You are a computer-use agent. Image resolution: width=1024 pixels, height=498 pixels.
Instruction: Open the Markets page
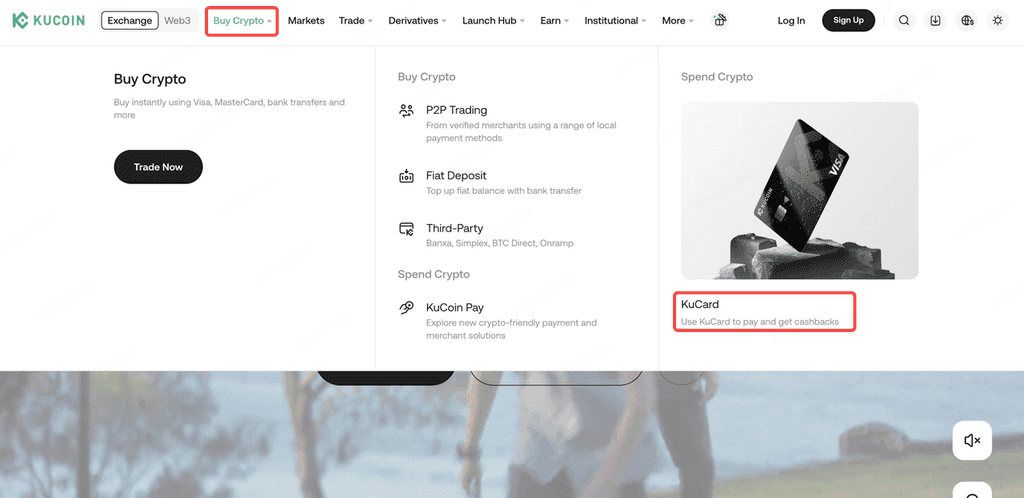click(306, 20)
